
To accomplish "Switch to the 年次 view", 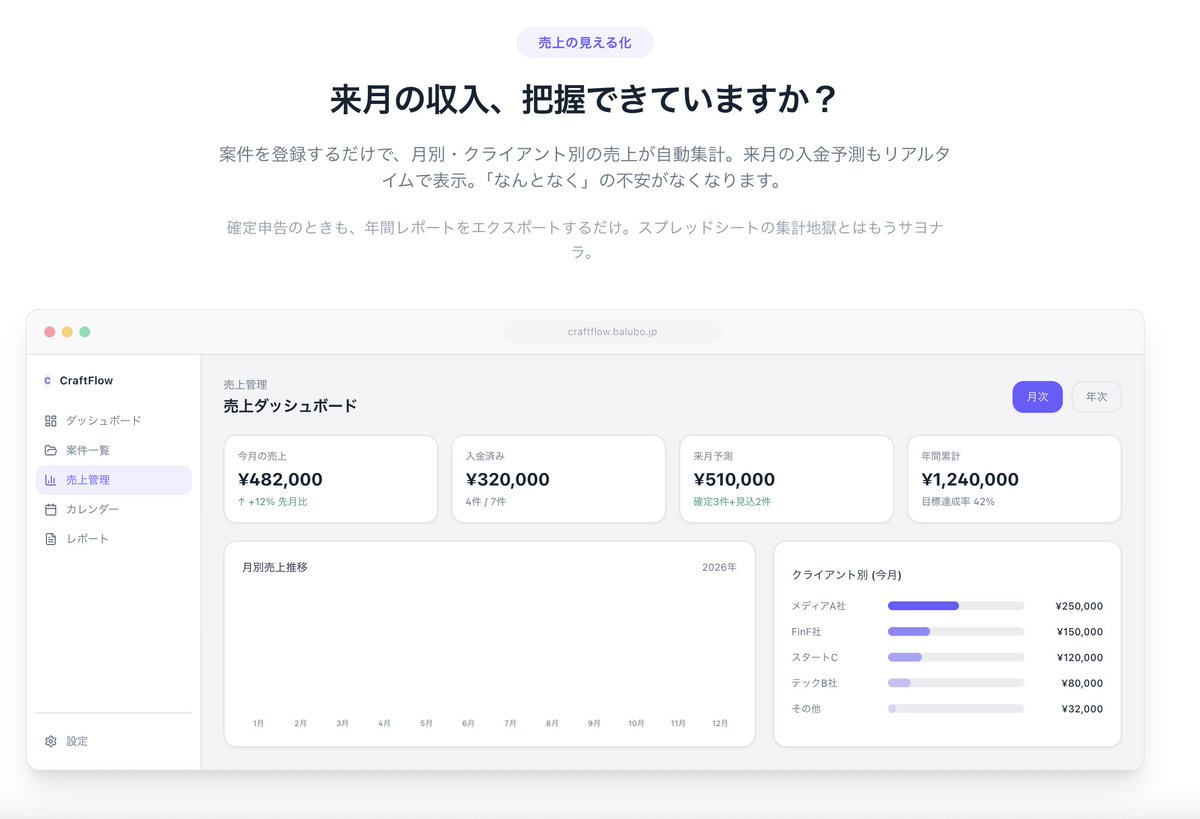I will [x=1096, y=397].
